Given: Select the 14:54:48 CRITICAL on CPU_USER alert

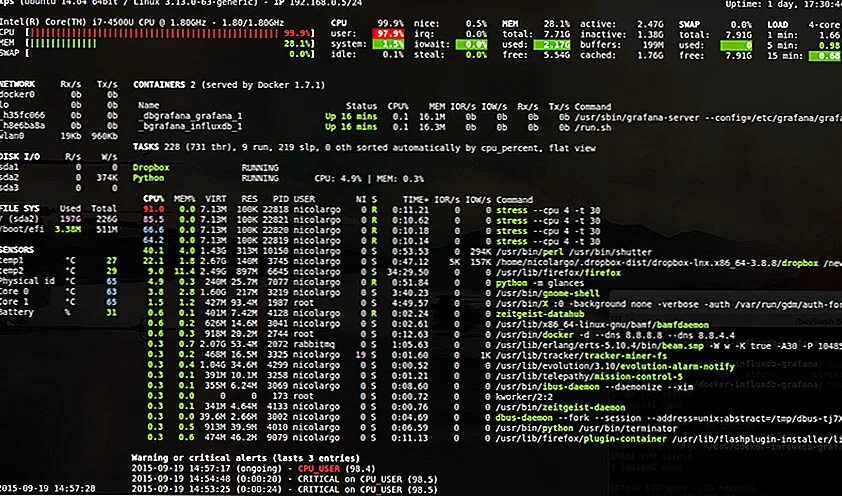Looking at the screenshot, I should (285, 479).
